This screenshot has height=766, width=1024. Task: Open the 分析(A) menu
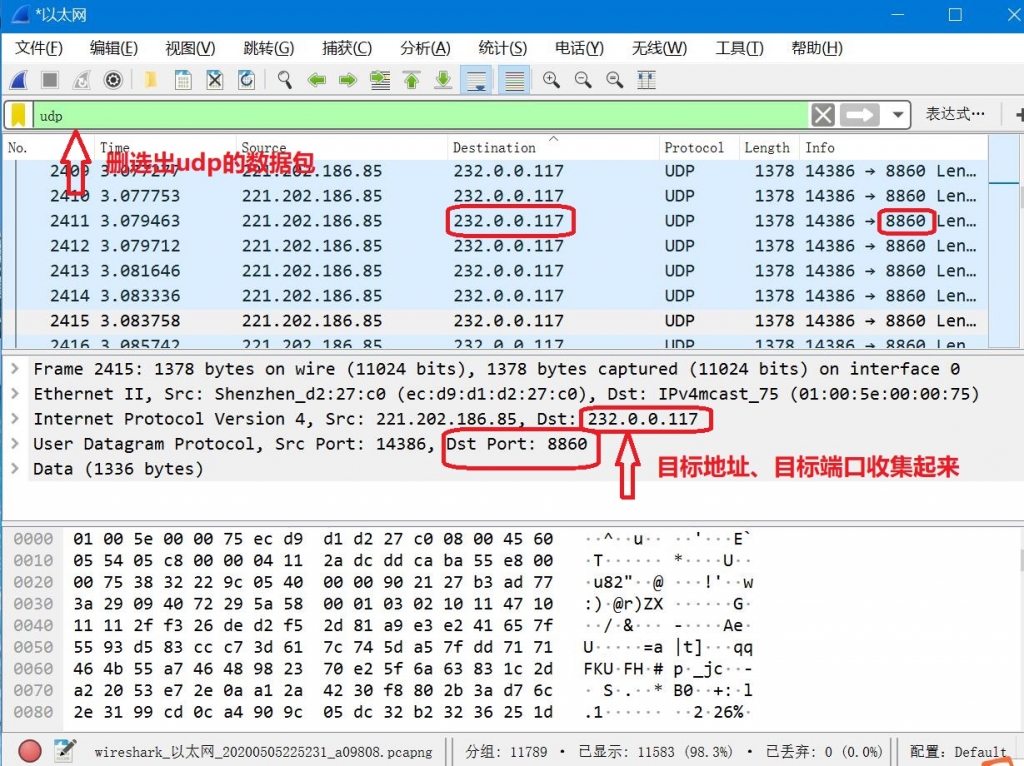click(425, 48)
